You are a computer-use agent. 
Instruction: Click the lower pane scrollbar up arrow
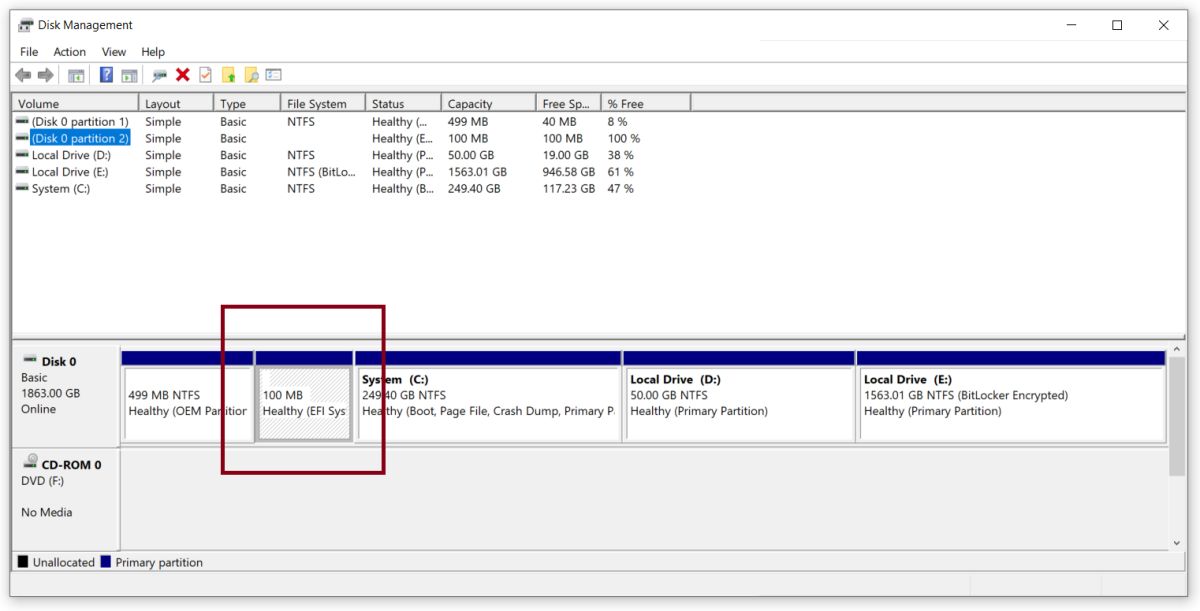(1177, 348)
